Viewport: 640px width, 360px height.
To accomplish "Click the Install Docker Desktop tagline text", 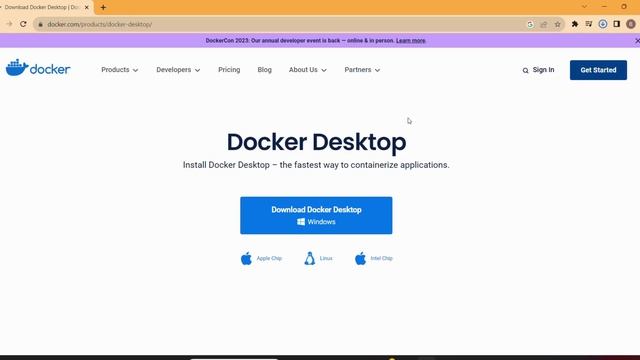I will tap(316, 165).
